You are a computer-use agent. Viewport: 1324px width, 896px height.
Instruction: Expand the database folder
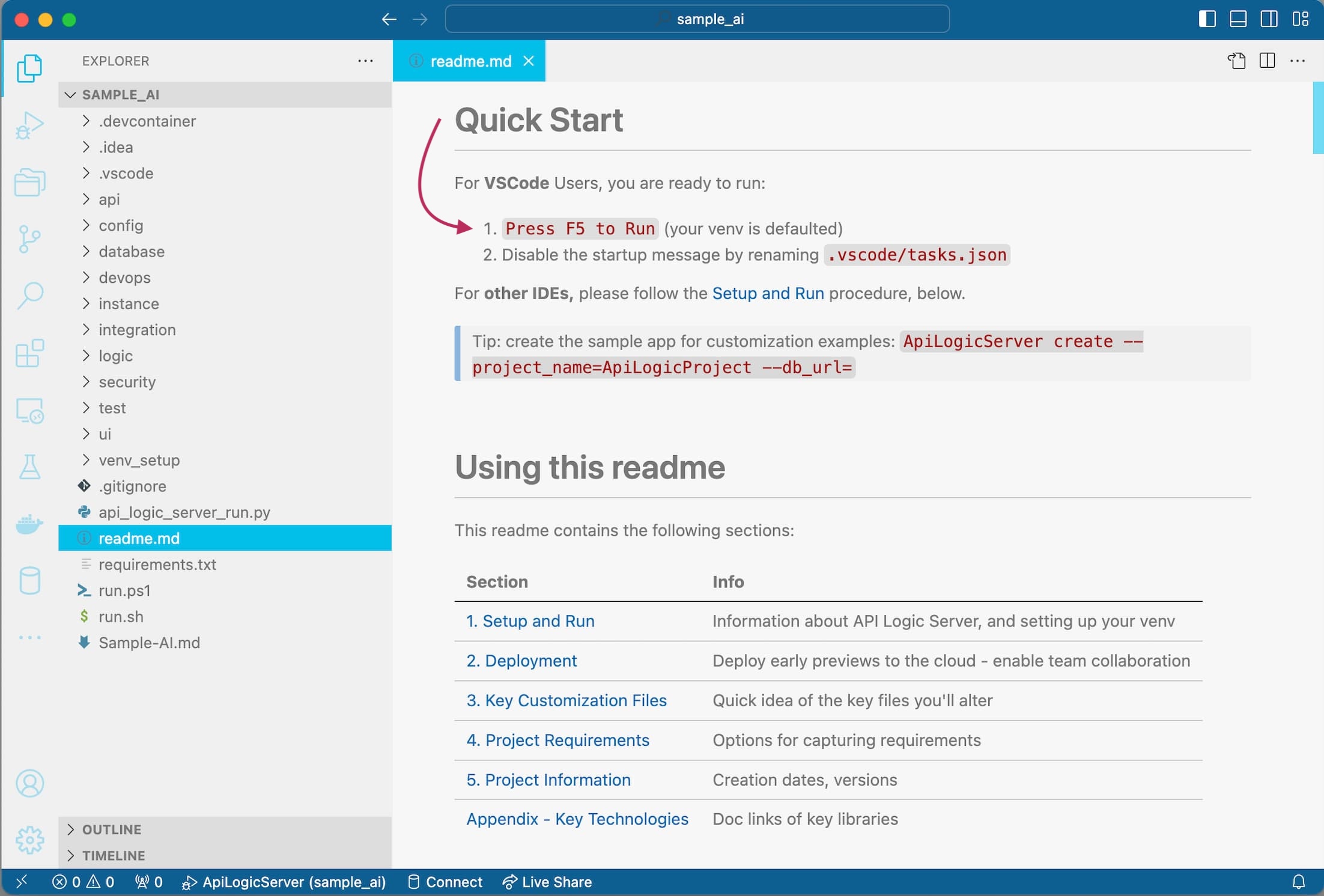(x=132, y=252)
